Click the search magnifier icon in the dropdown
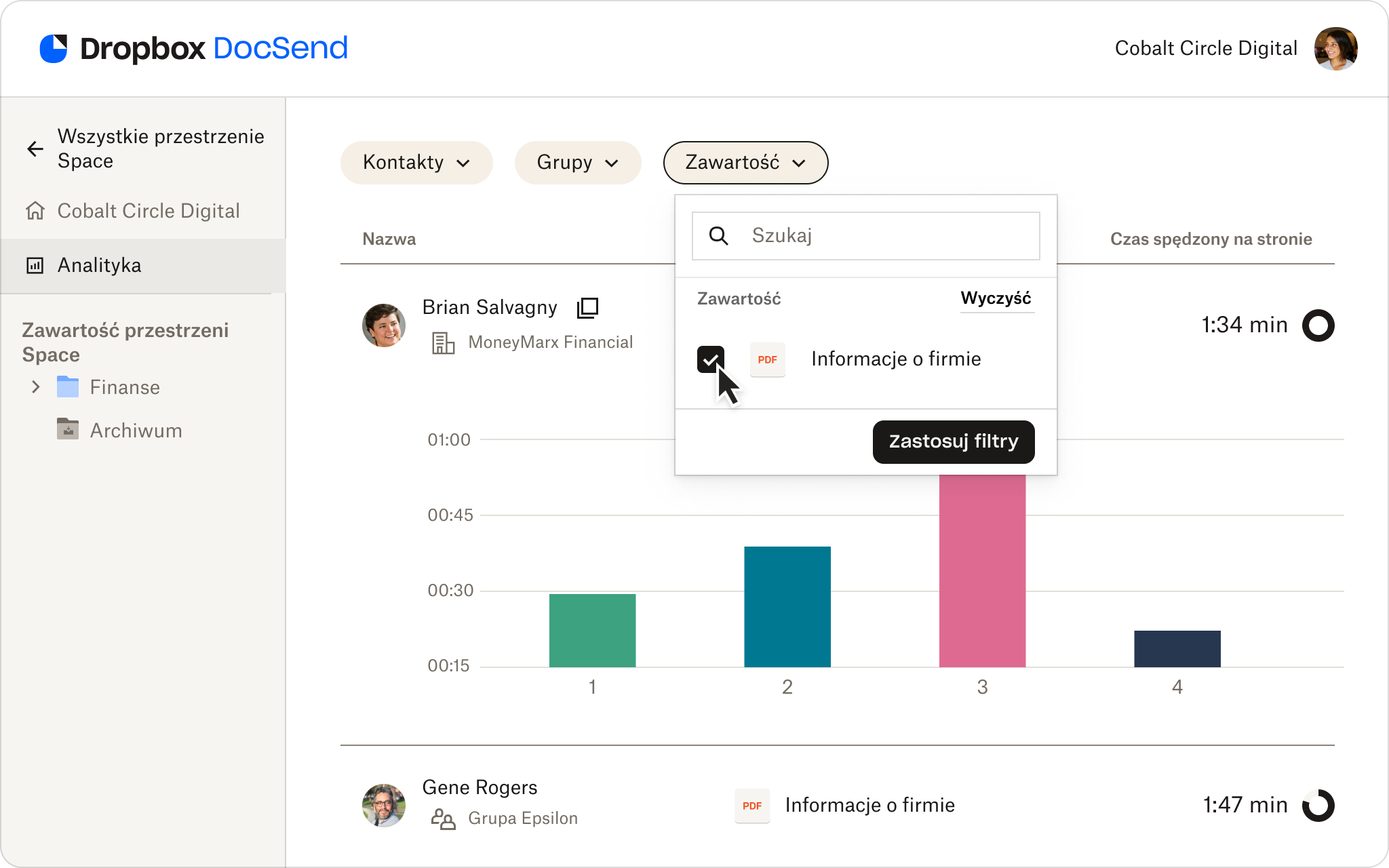The height and width of the screenshot is (868, 1389). (x=719, y=236)
